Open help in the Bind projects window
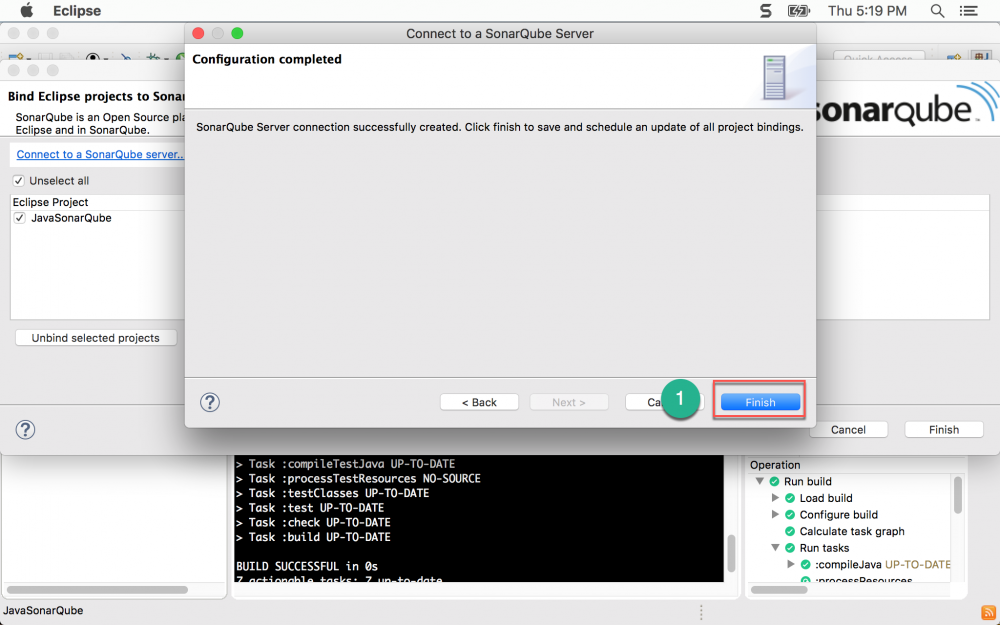This screenshot has width=1000, height=625. (25, 429)
